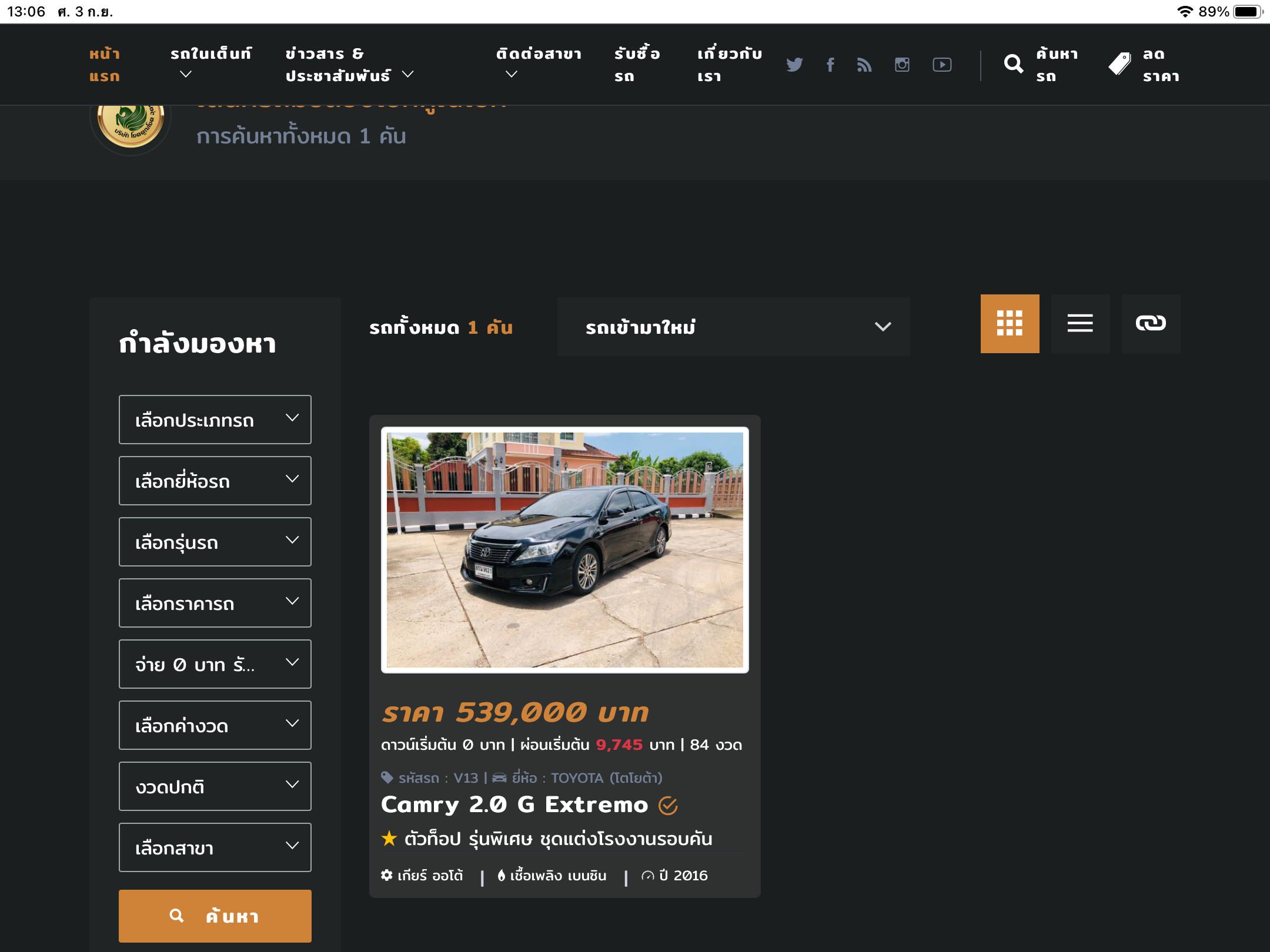The image size is (1270, 952).
Task: Switch to grid view layout
Action: (1010, 324)
